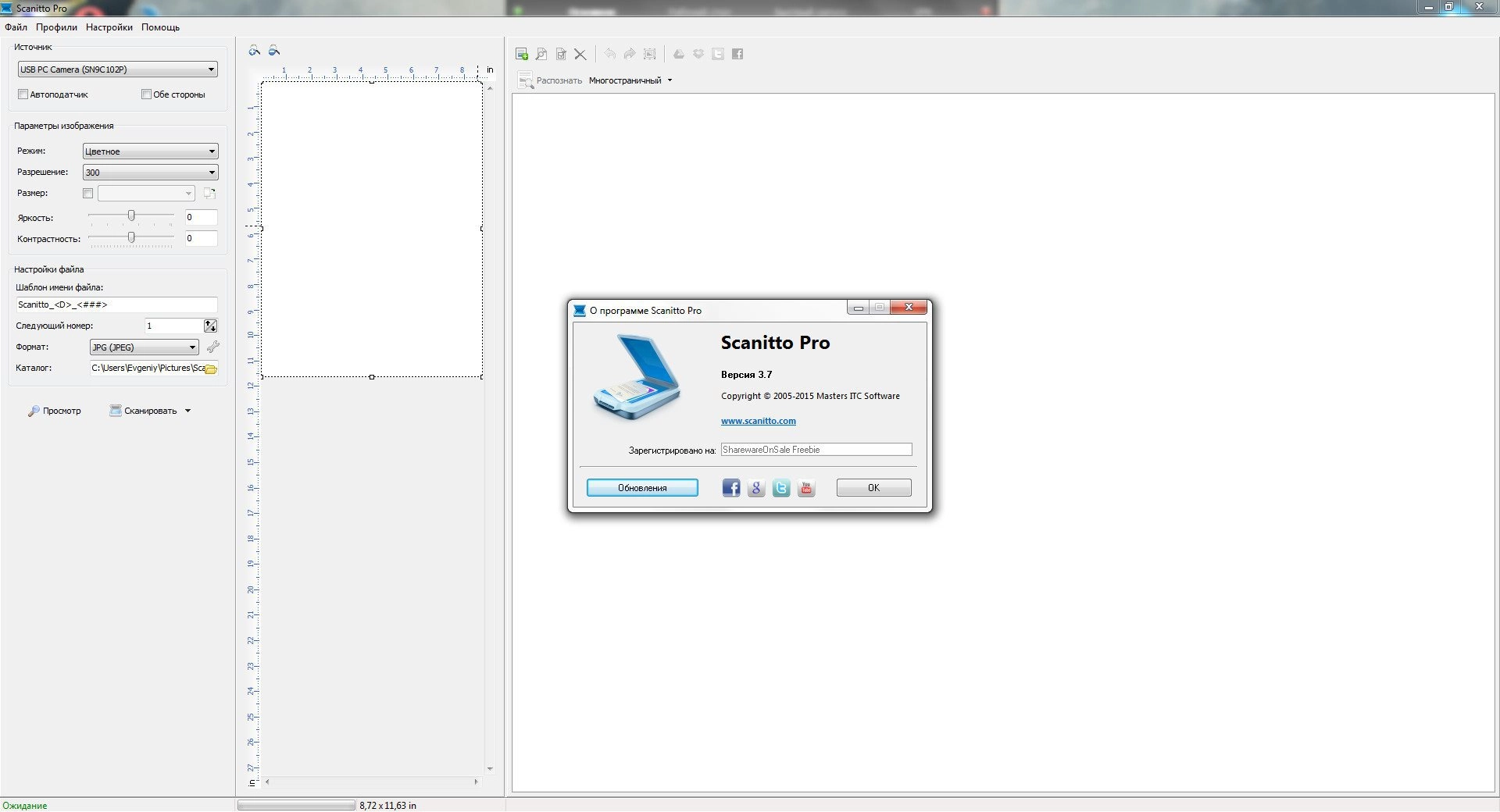Open the Источник USB PC Camera dropdown

point(117,69)
